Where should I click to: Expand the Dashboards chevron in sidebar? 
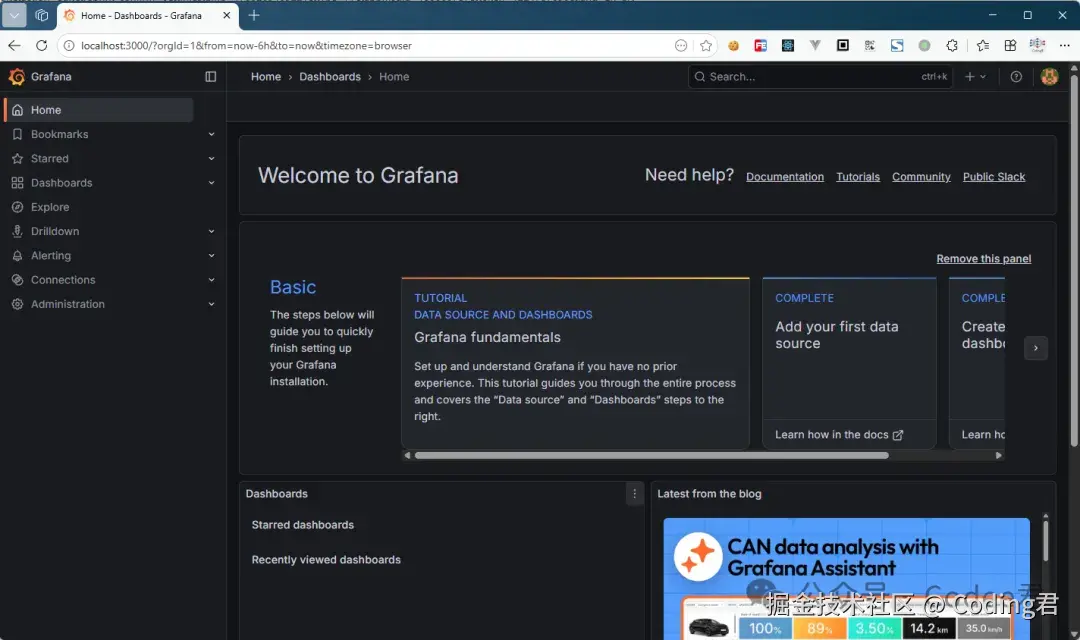211,183
